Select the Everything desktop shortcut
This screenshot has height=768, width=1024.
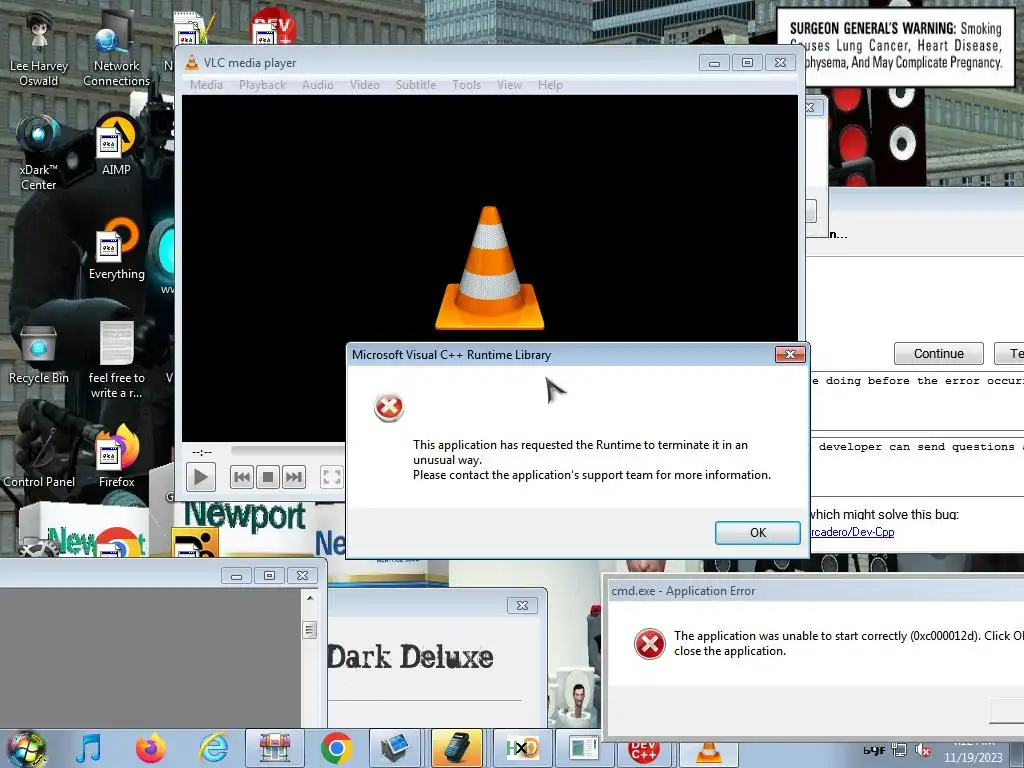coord(116,249)
